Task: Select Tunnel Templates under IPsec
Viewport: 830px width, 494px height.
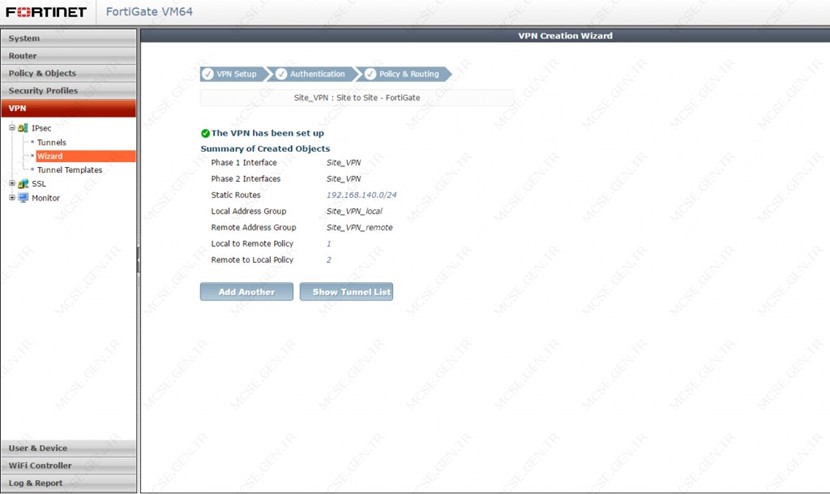Action: pos(69,170)
